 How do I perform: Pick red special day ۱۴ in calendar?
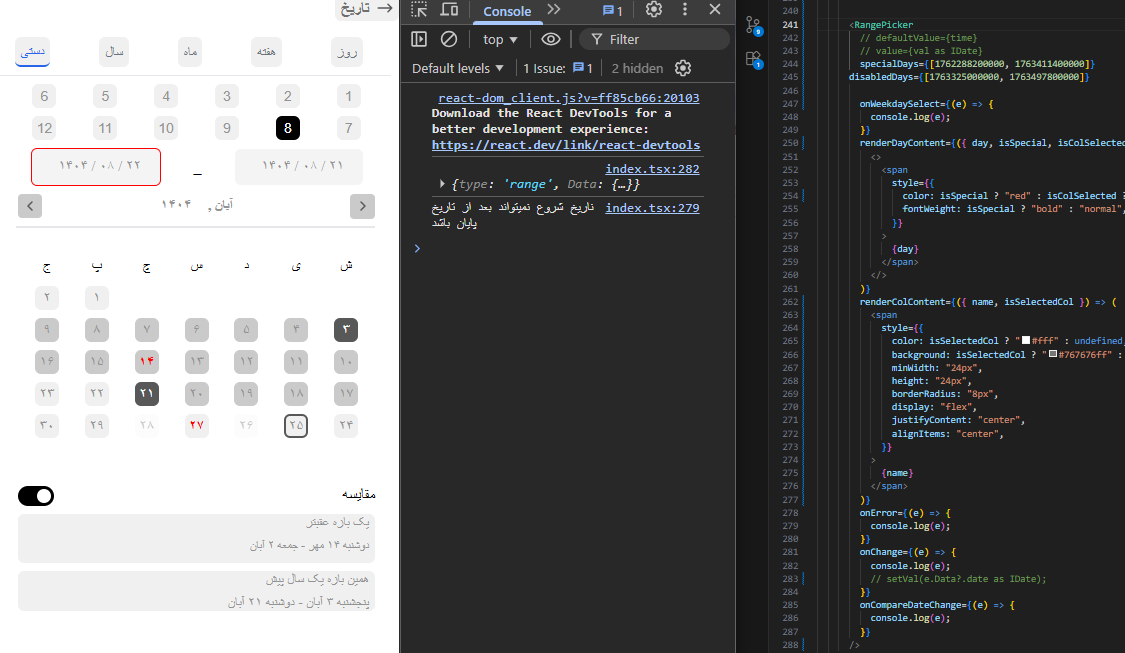[146, 361]
